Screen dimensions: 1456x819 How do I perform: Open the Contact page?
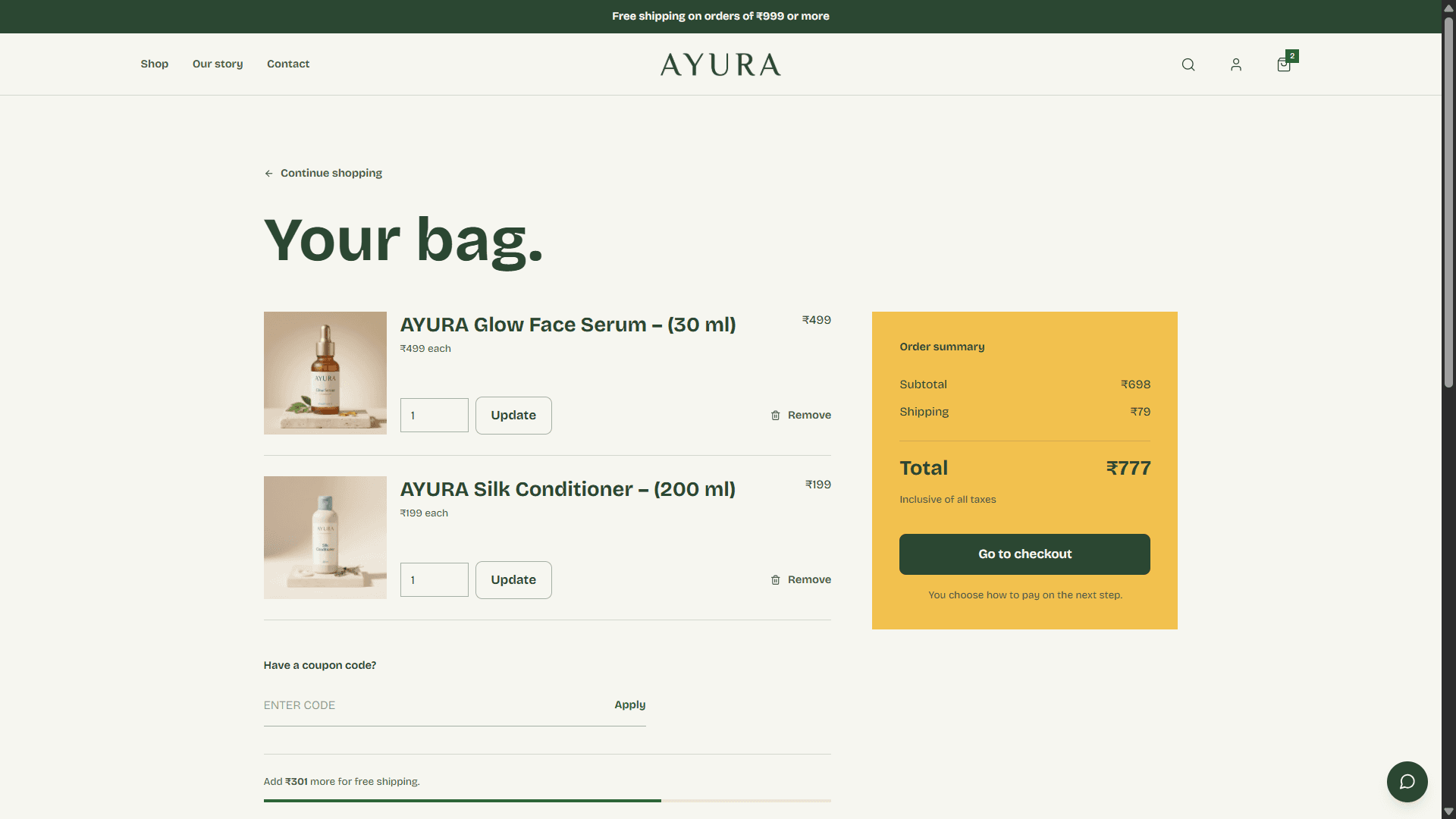point(288,64)
